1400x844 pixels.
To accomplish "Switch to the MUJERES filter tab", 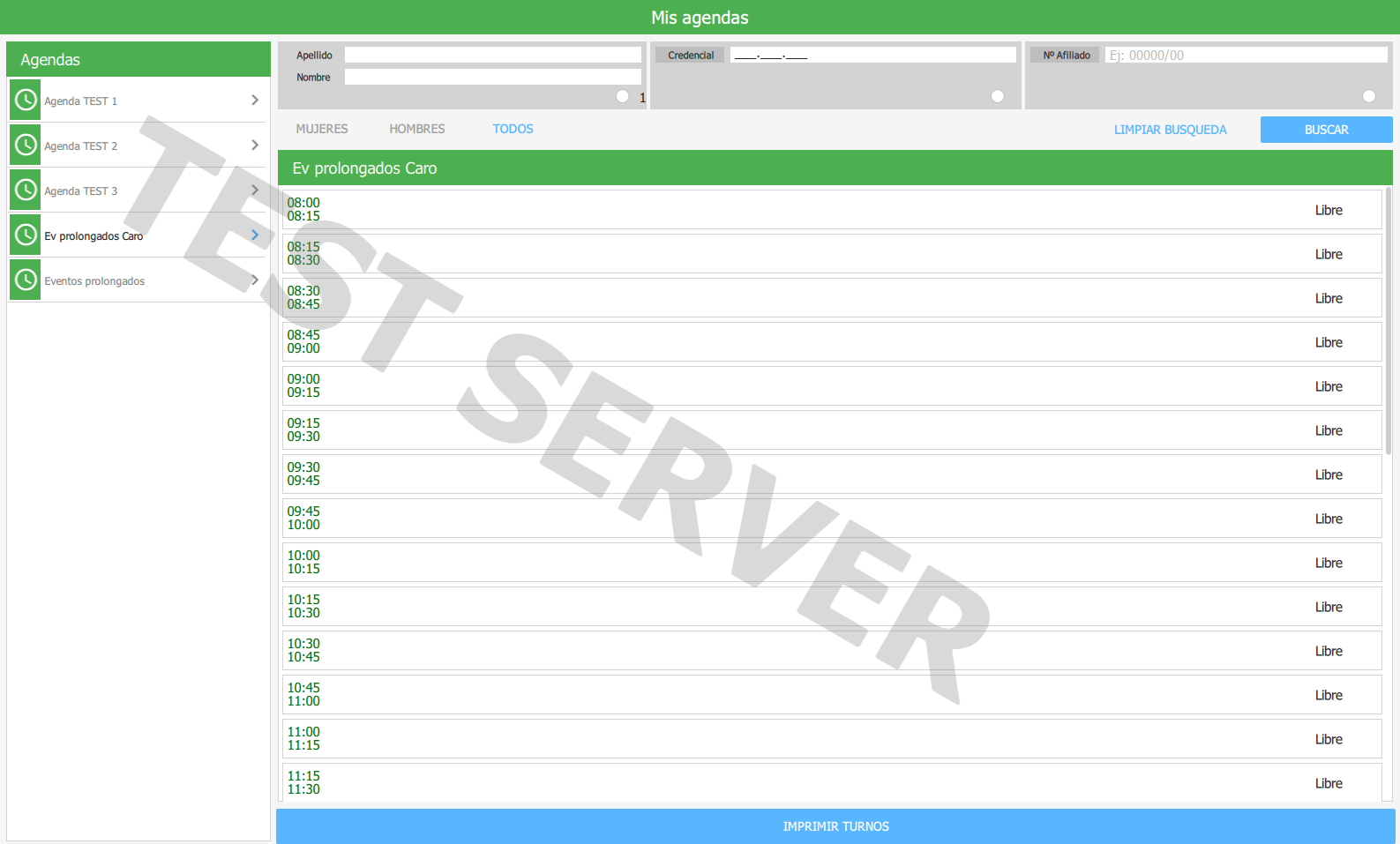I will click(322, 129).
